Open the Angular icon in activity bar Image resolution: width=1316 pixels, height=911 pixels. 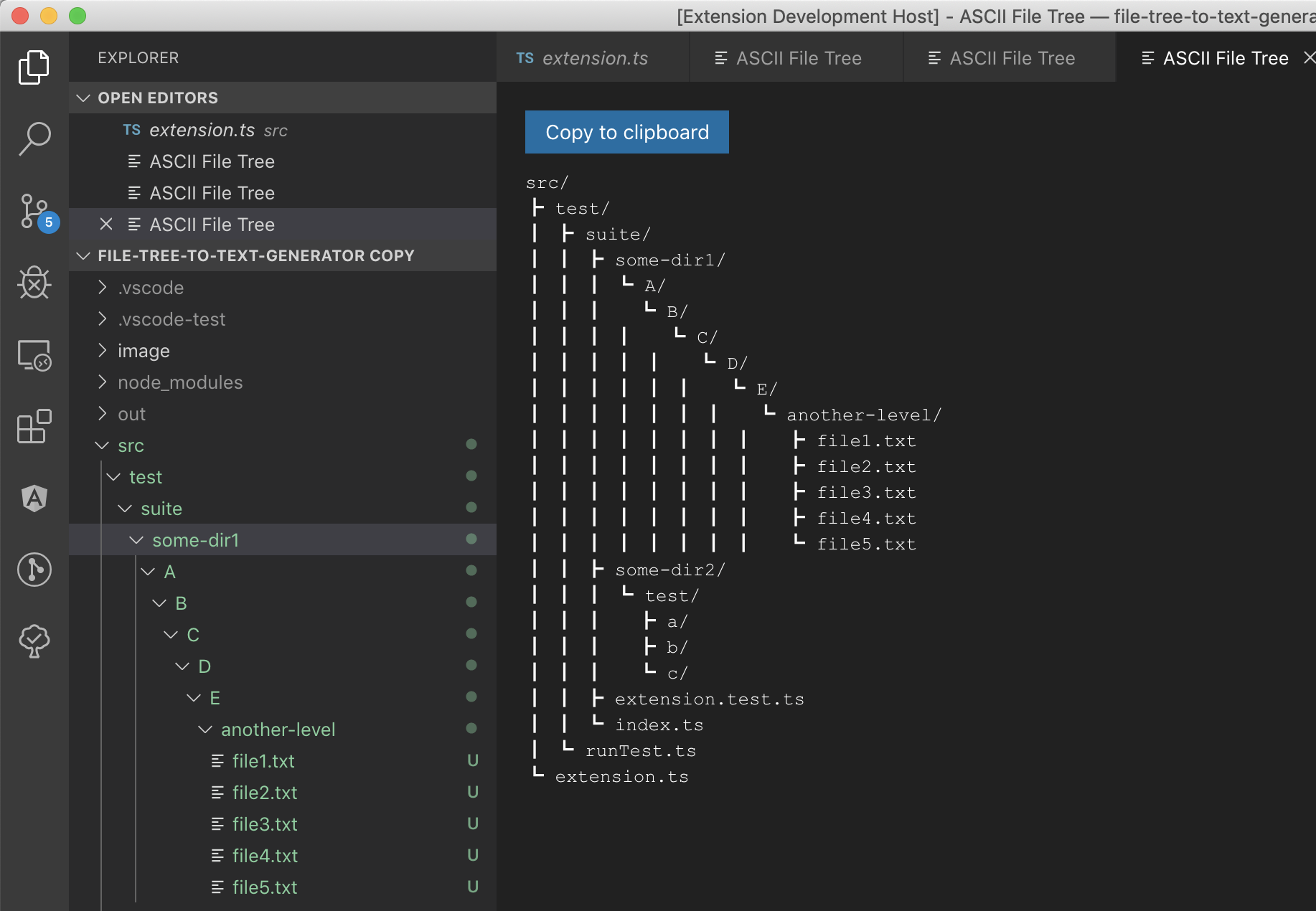[x=34, y=499]
